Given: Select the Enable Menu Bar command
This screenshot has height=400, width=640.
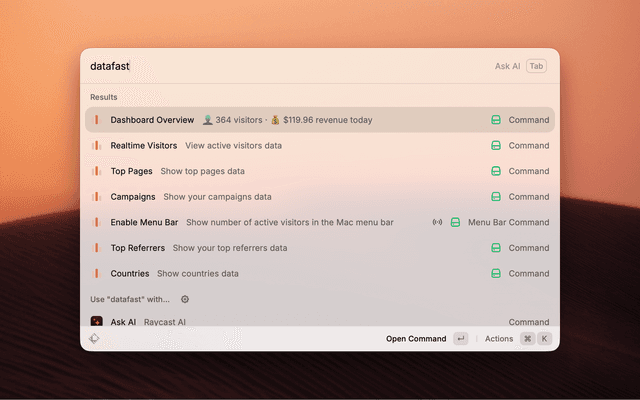Looking at the screenshot, I should (145, 222).
